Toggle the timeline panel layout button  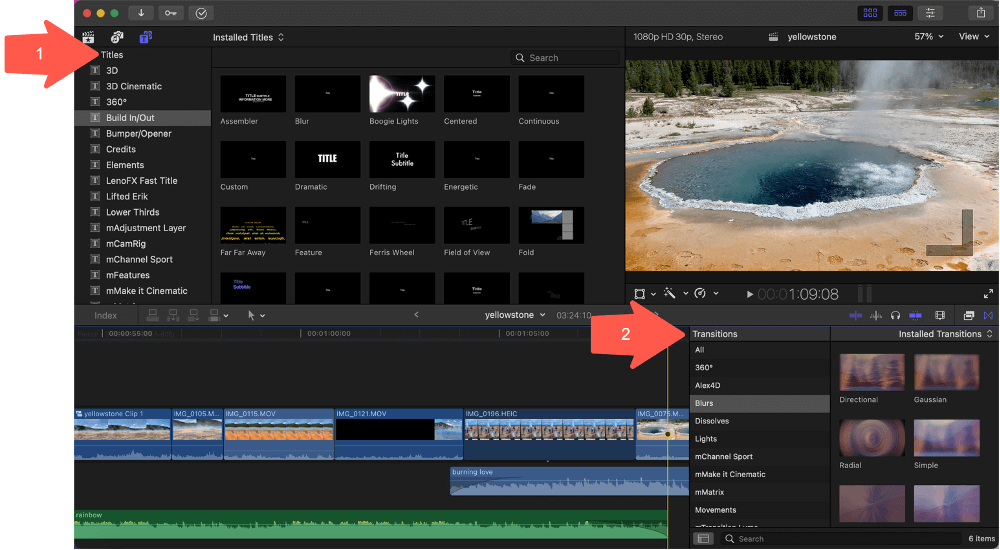[x=901, y=13]
